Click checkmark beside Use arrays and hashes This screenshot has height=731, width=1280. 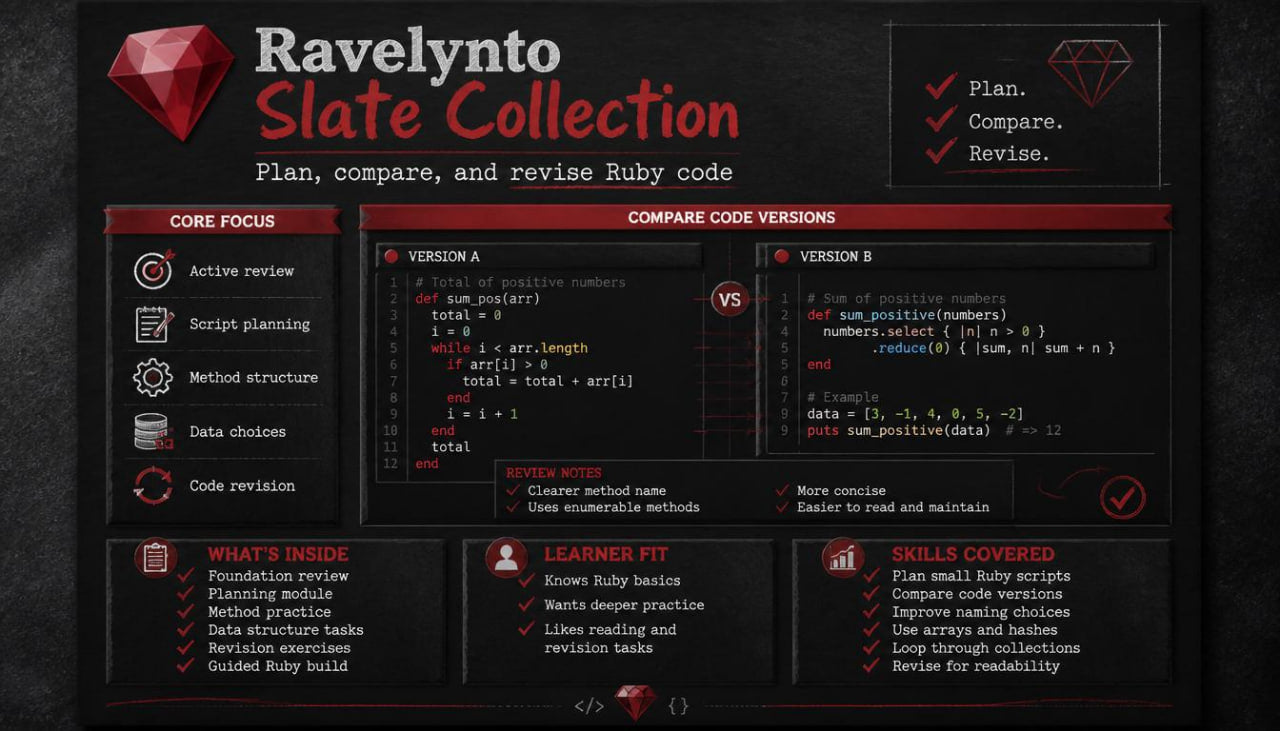click(x=871, y=629)
